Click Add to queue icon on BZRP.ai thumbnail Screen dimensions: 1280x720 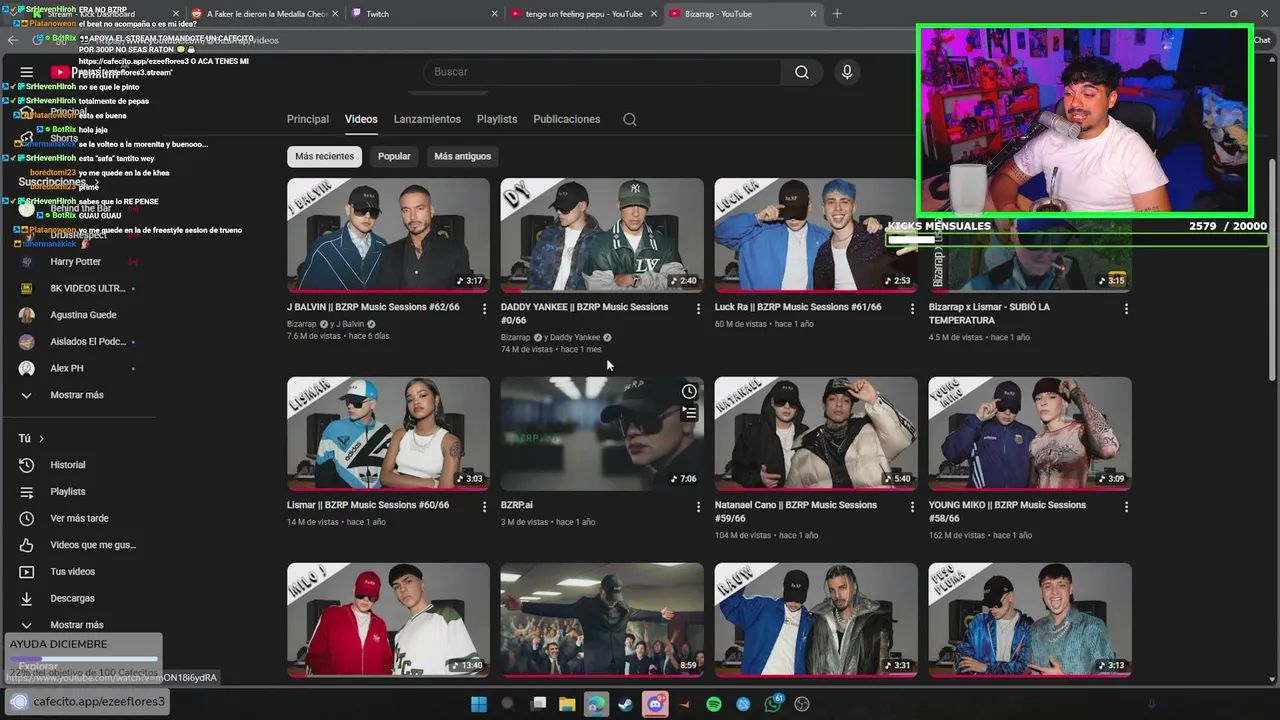pos(689,413)
